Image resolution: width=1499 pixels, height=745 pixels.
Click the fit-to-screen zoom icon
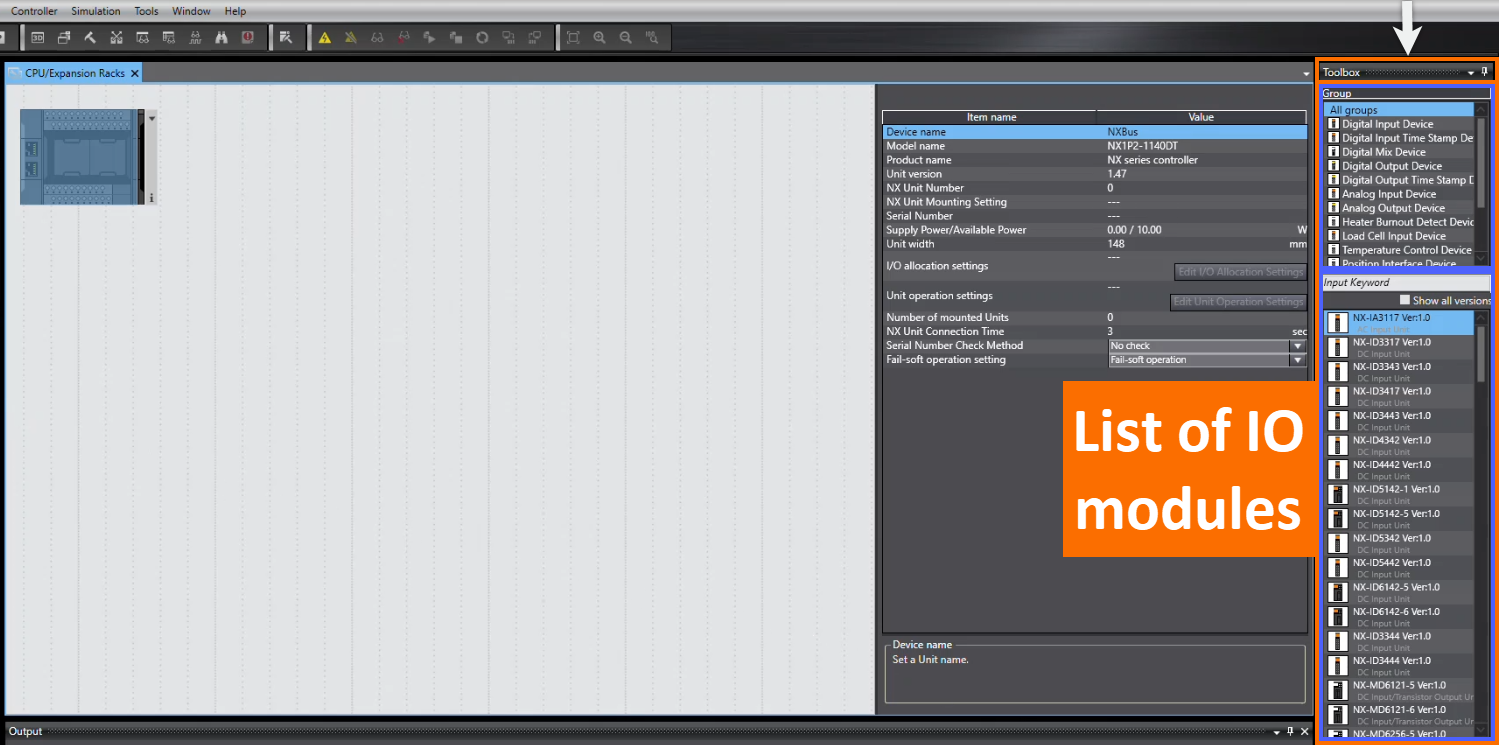(x=573, y=38)
